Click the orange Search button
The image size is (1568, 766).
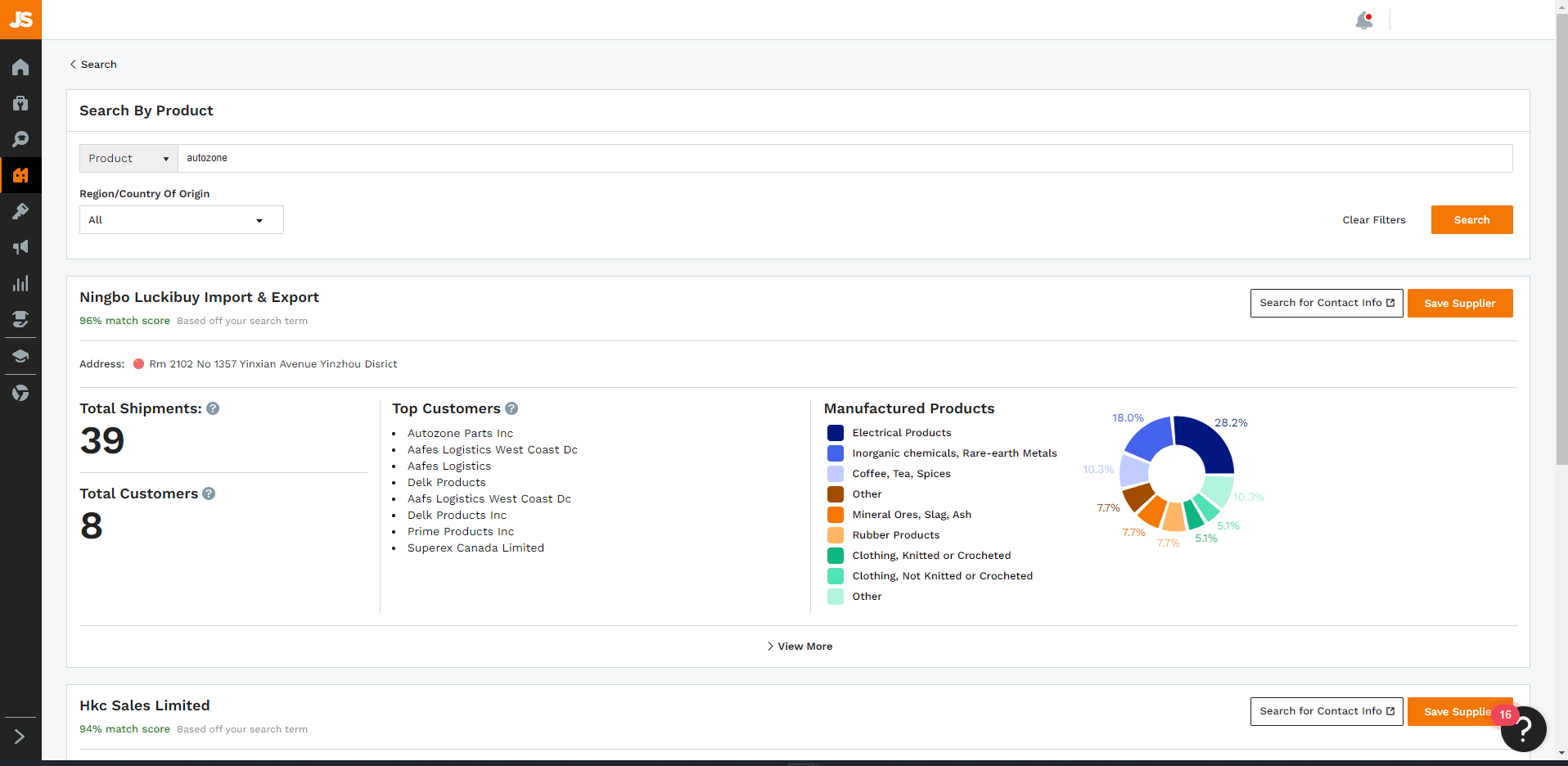[1471, 220]
